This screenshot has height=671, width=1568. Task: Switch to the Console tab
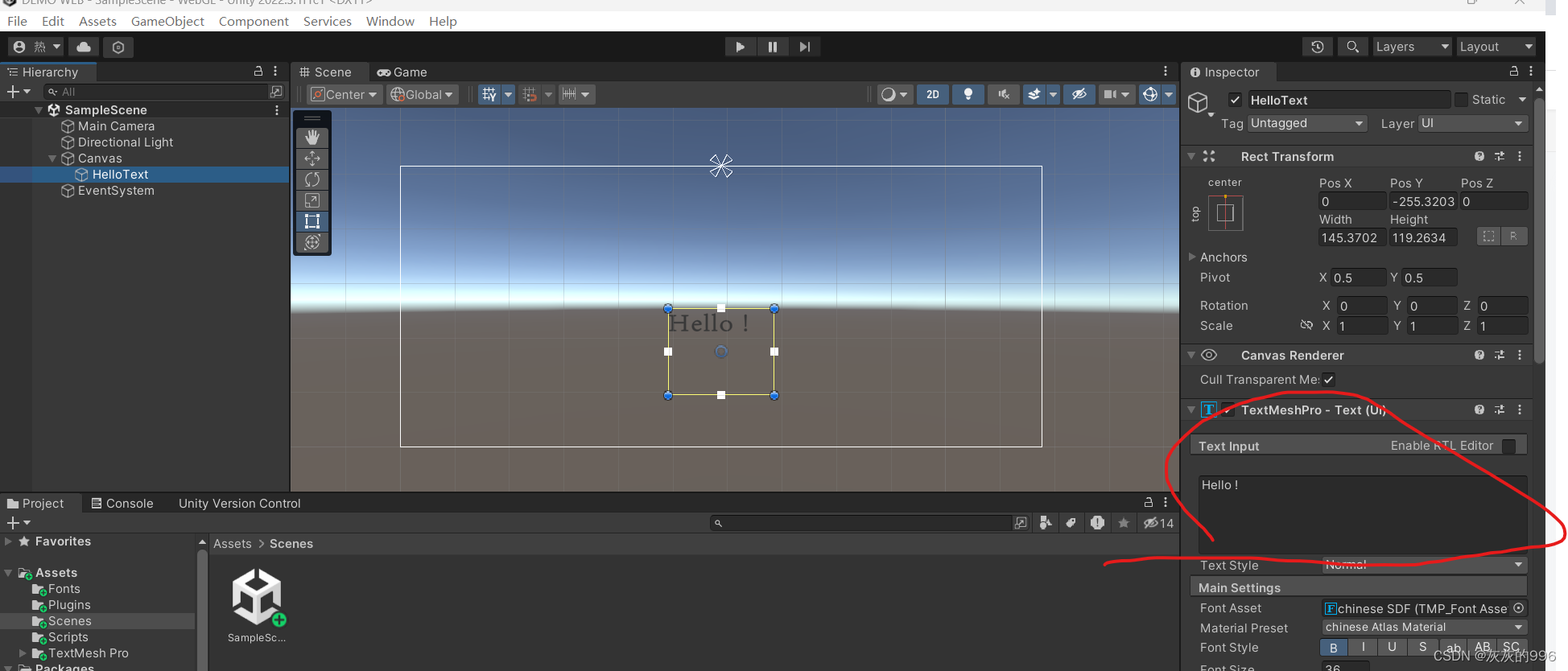pyautogui.click(x=122, y=503)
